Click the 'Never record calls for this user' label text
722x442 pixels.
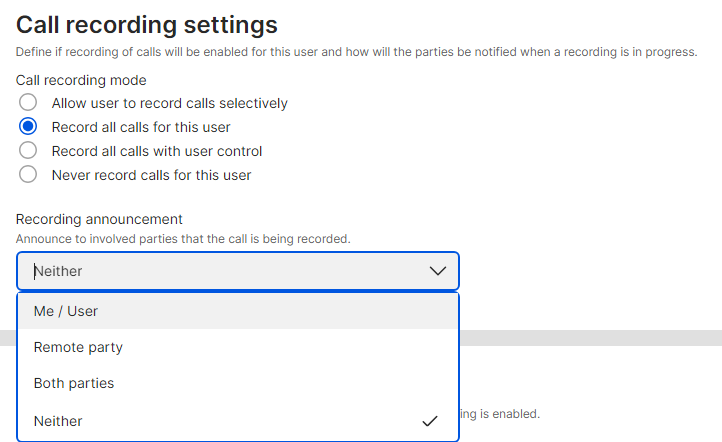[151, 175]
